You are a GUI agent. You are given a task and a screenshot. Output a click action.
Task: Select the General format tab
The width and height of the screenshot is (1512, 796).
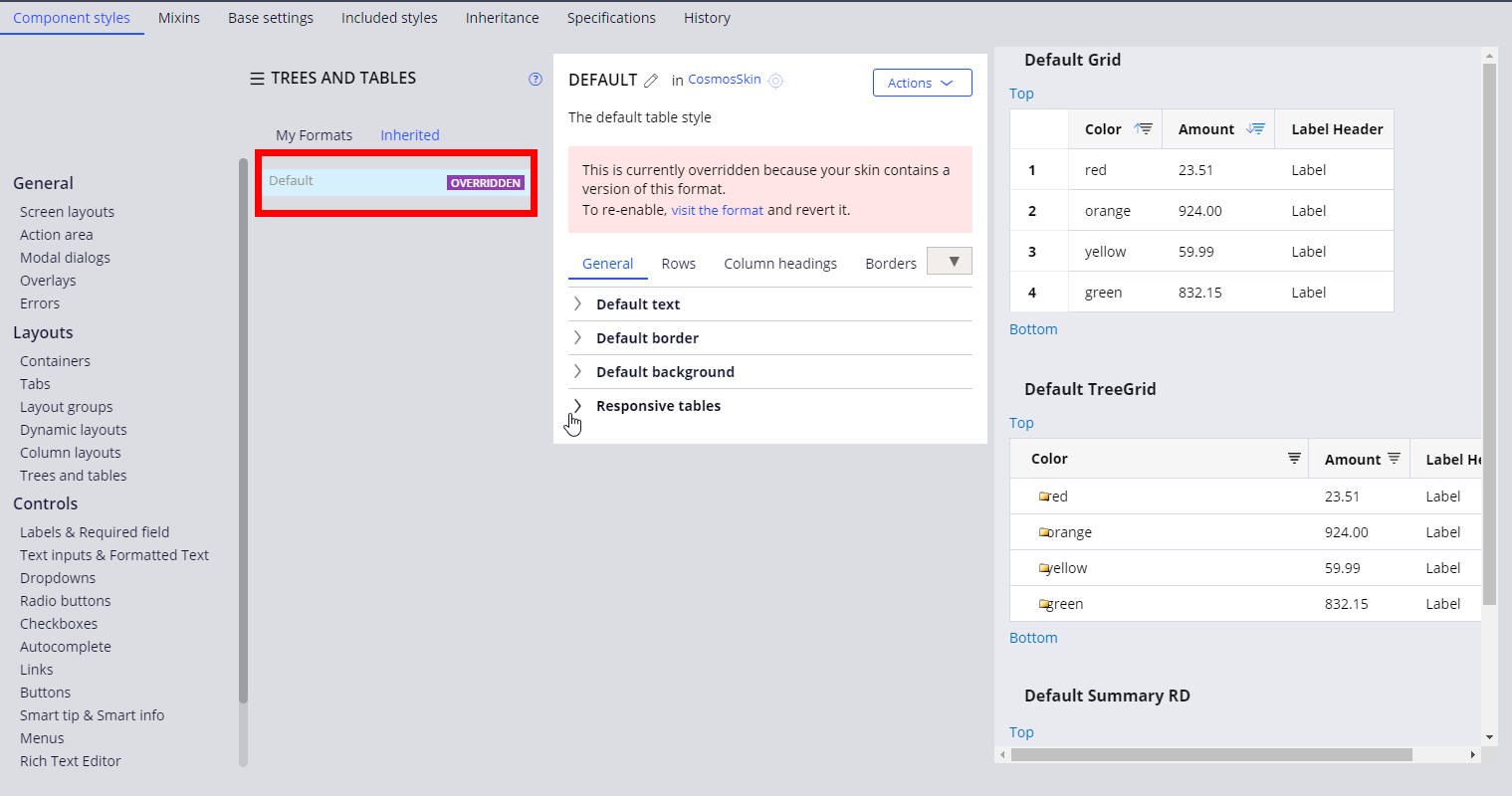608,264
